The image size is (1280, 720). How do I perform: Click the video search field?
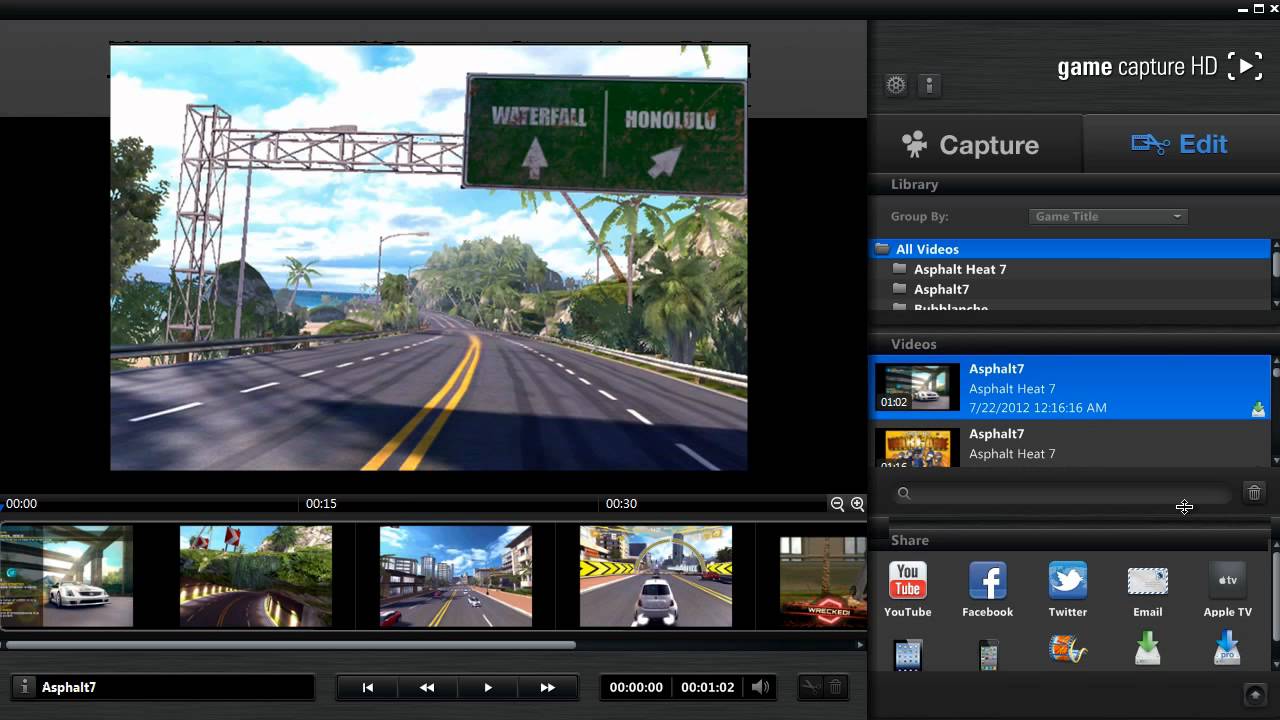(x=1063, y=493)
